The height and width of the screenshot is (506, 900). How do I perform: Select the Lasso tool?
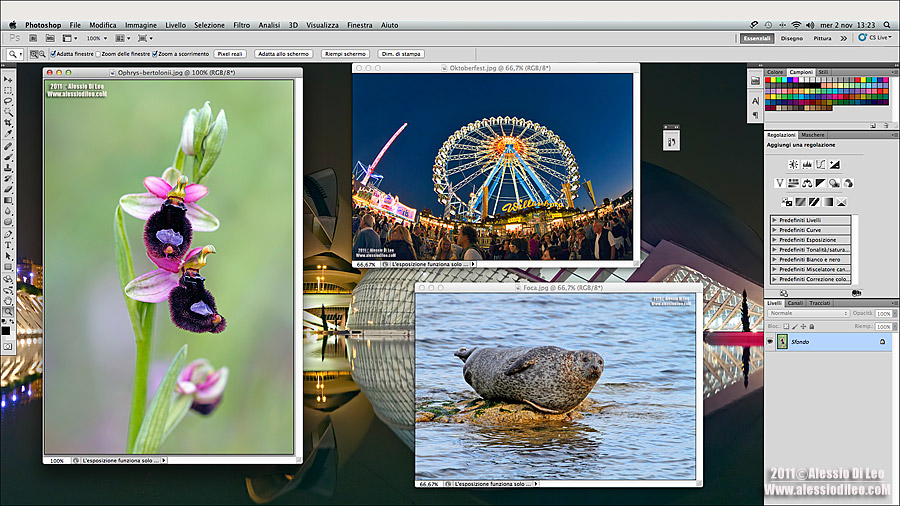[8, 101]
